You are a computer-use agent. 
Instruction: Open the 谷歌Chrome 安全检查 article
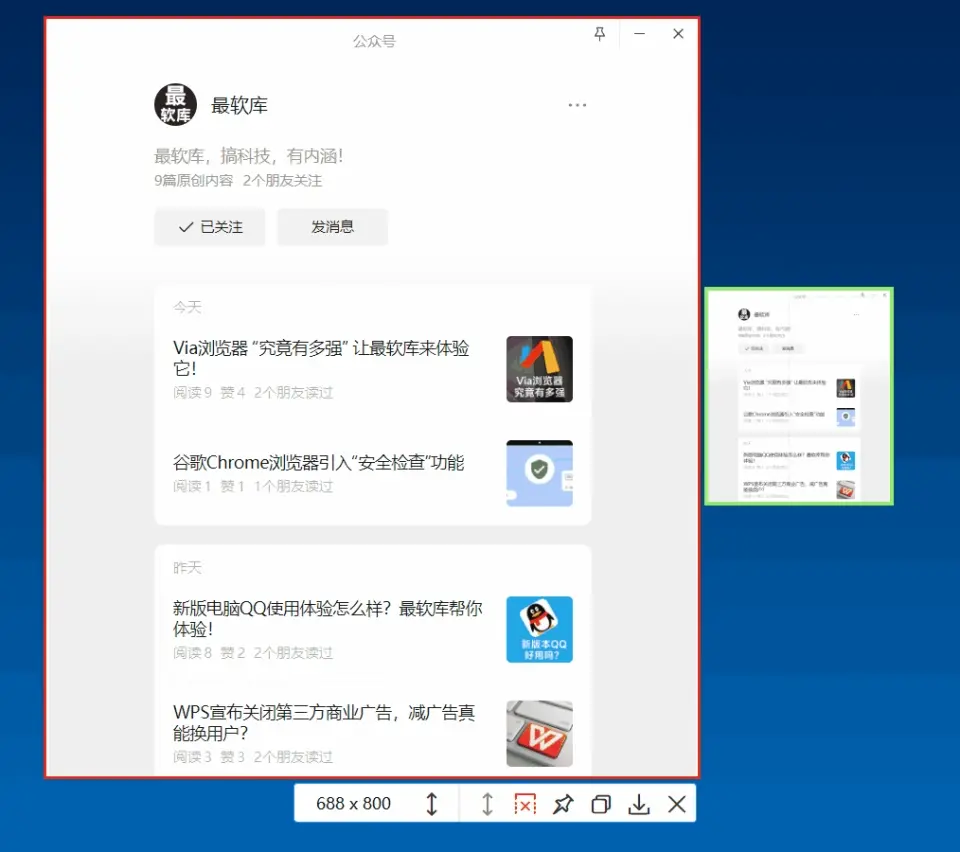pos(319,462)
